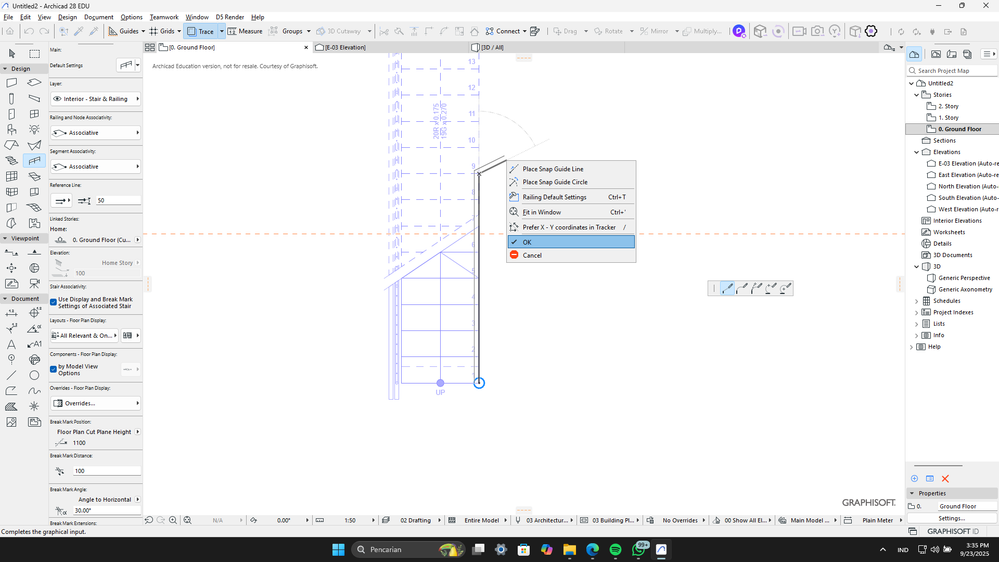Viewport: 999px width, 562px height.
Task: Choose straight segment geometry method in palette
Action: click(728, 289)
